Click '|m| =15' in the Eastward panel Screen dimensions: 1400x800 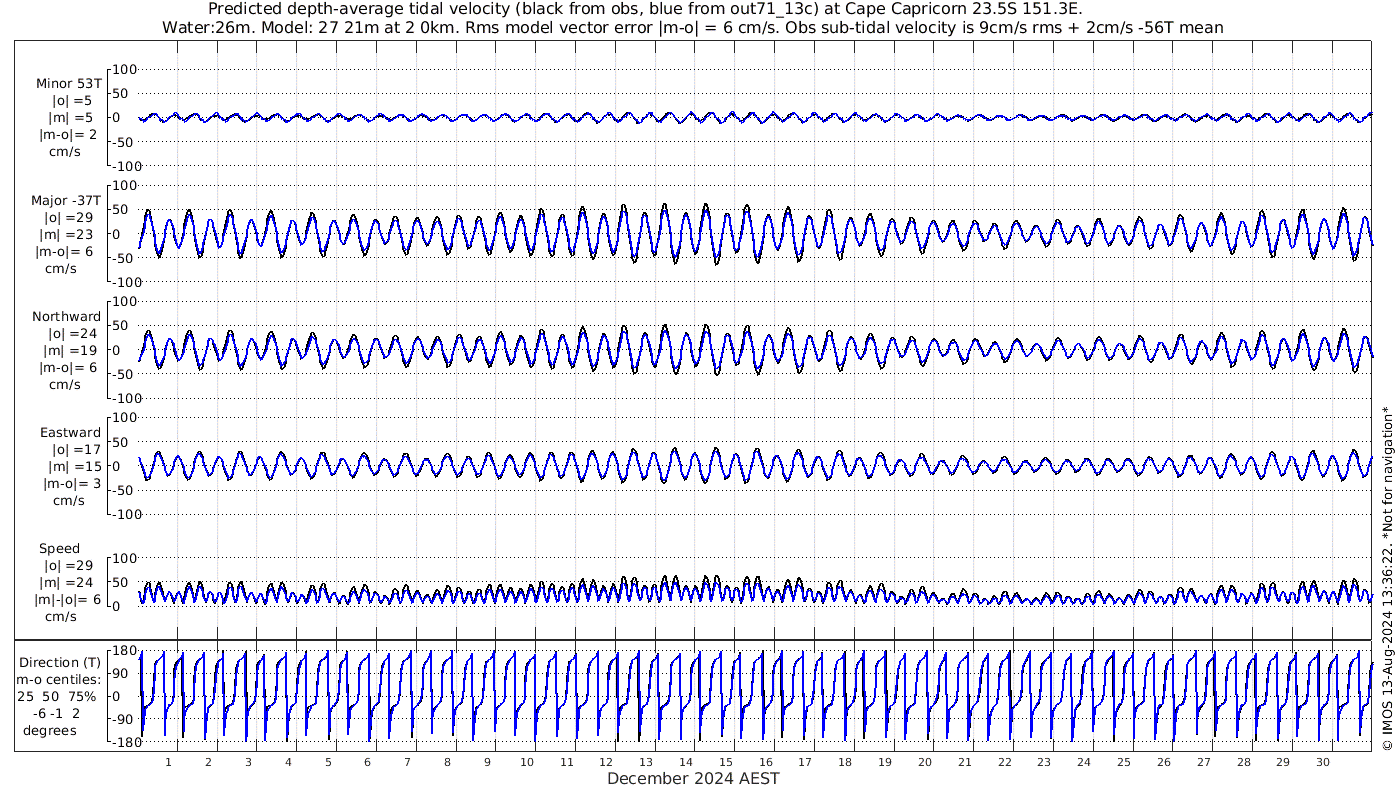(x=75, y=467)
